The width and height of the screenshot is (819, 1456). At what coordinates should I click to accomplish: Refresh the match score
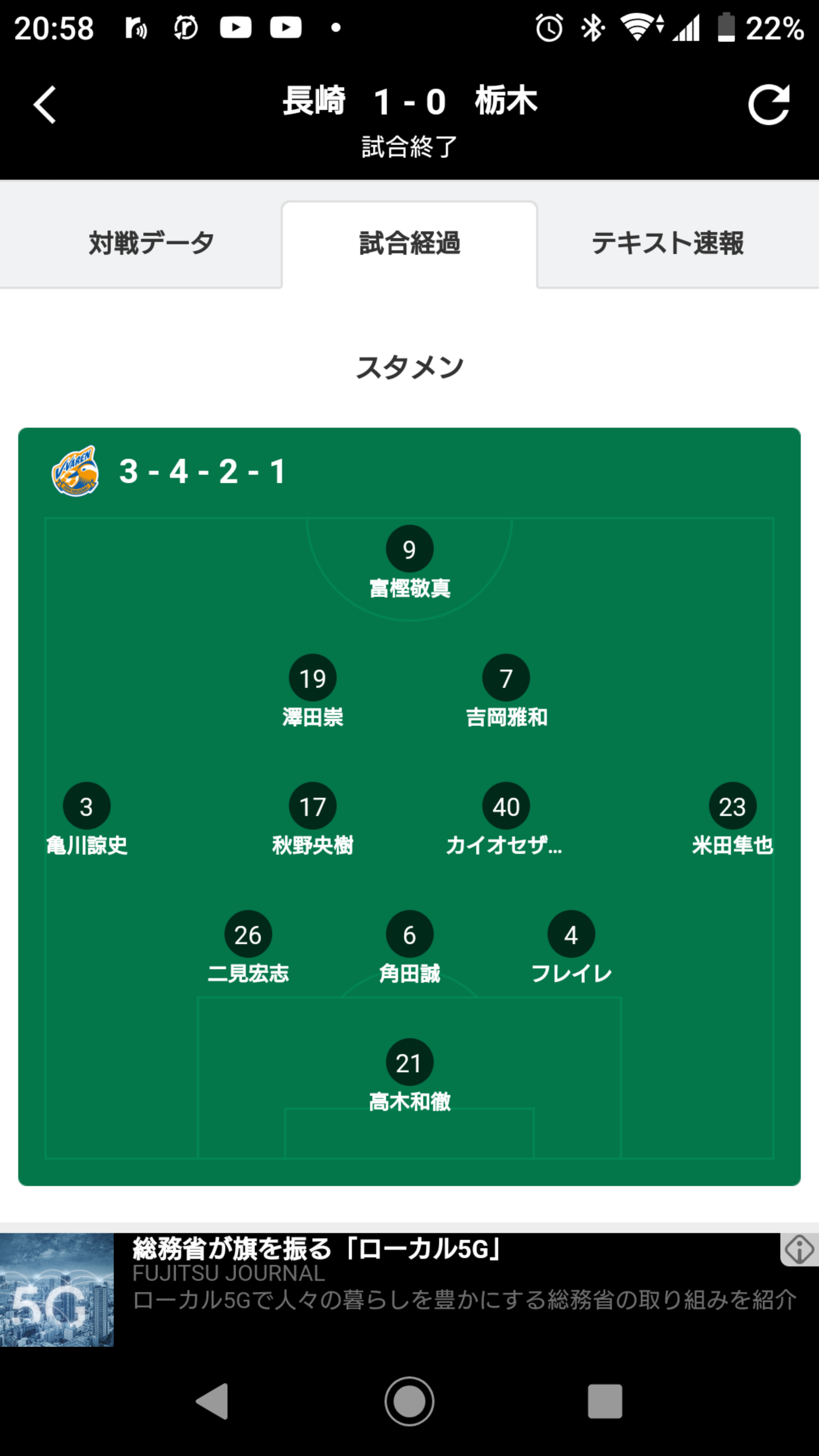(768, 105)
